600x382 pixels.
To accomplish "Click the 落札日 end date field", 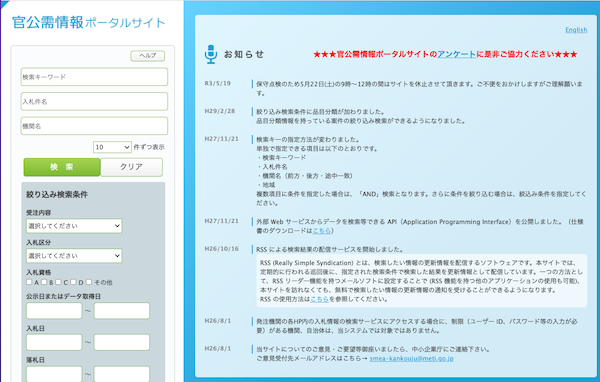I will point(122,374).
